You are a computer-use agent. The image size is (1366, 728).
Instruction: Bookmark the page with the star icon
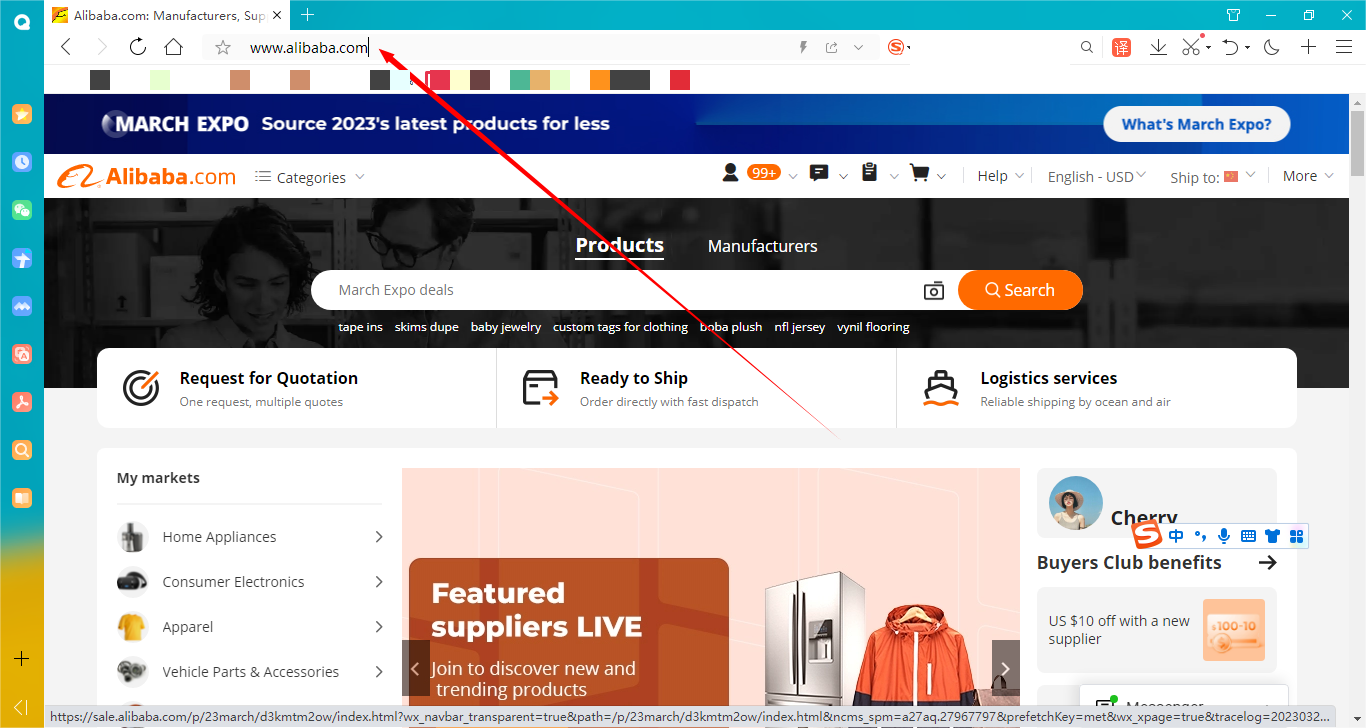click(223, 47)
